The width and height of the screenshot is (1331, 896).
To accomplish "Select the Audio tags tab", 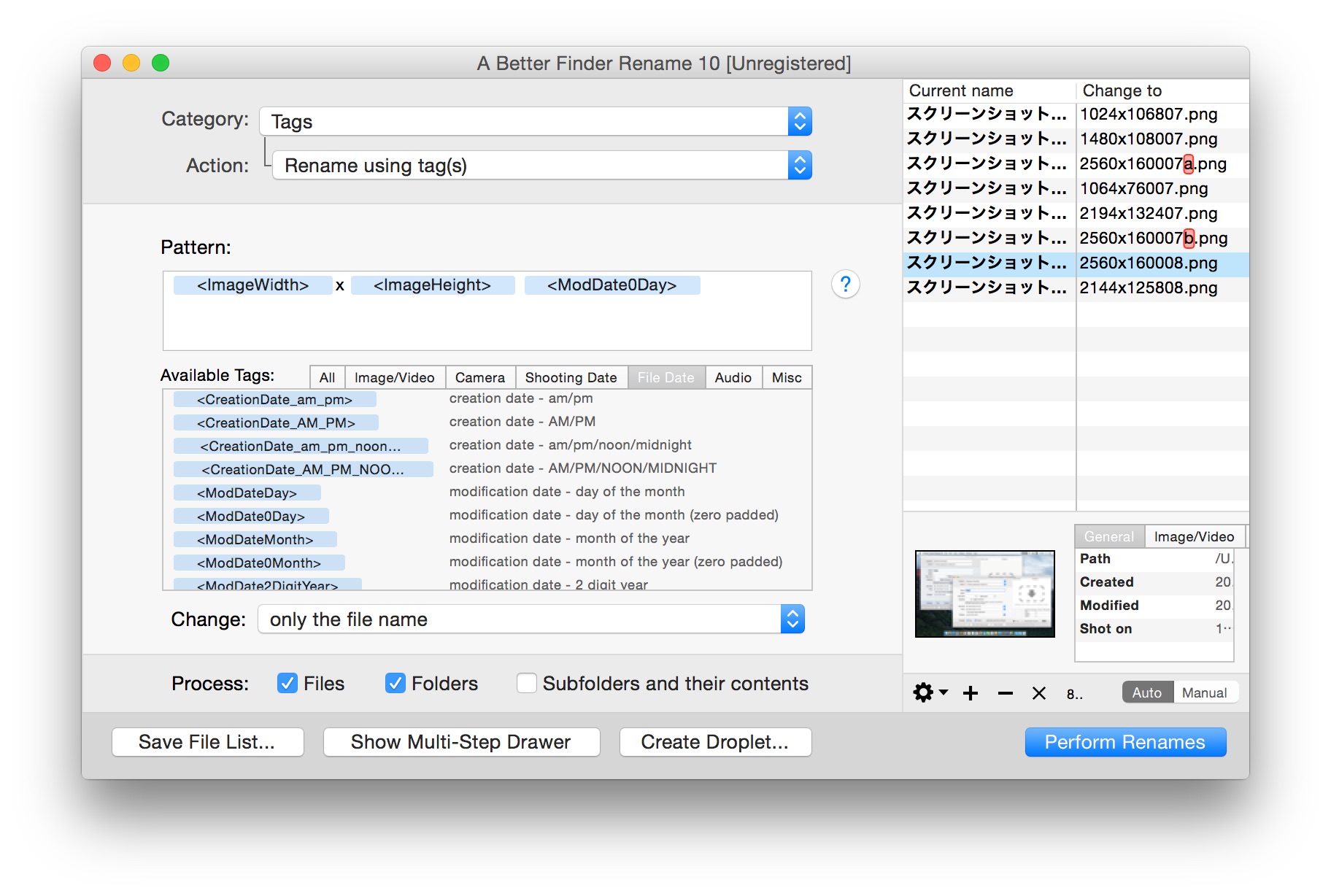I will coord(733,377).
